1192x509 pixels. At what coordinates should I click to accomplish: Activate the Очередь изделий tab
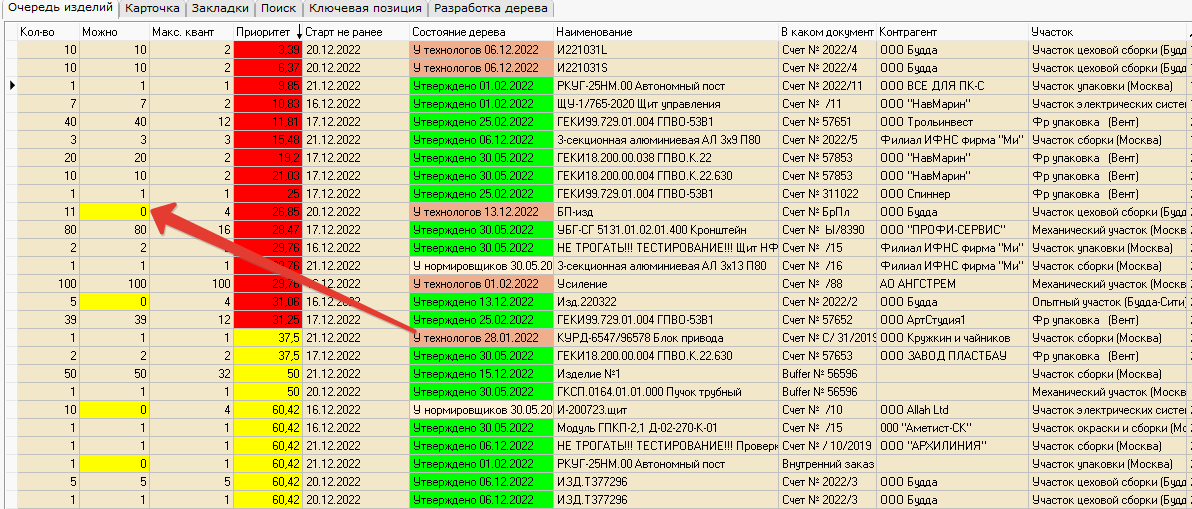pyautogui.click(x=59, y=9)
